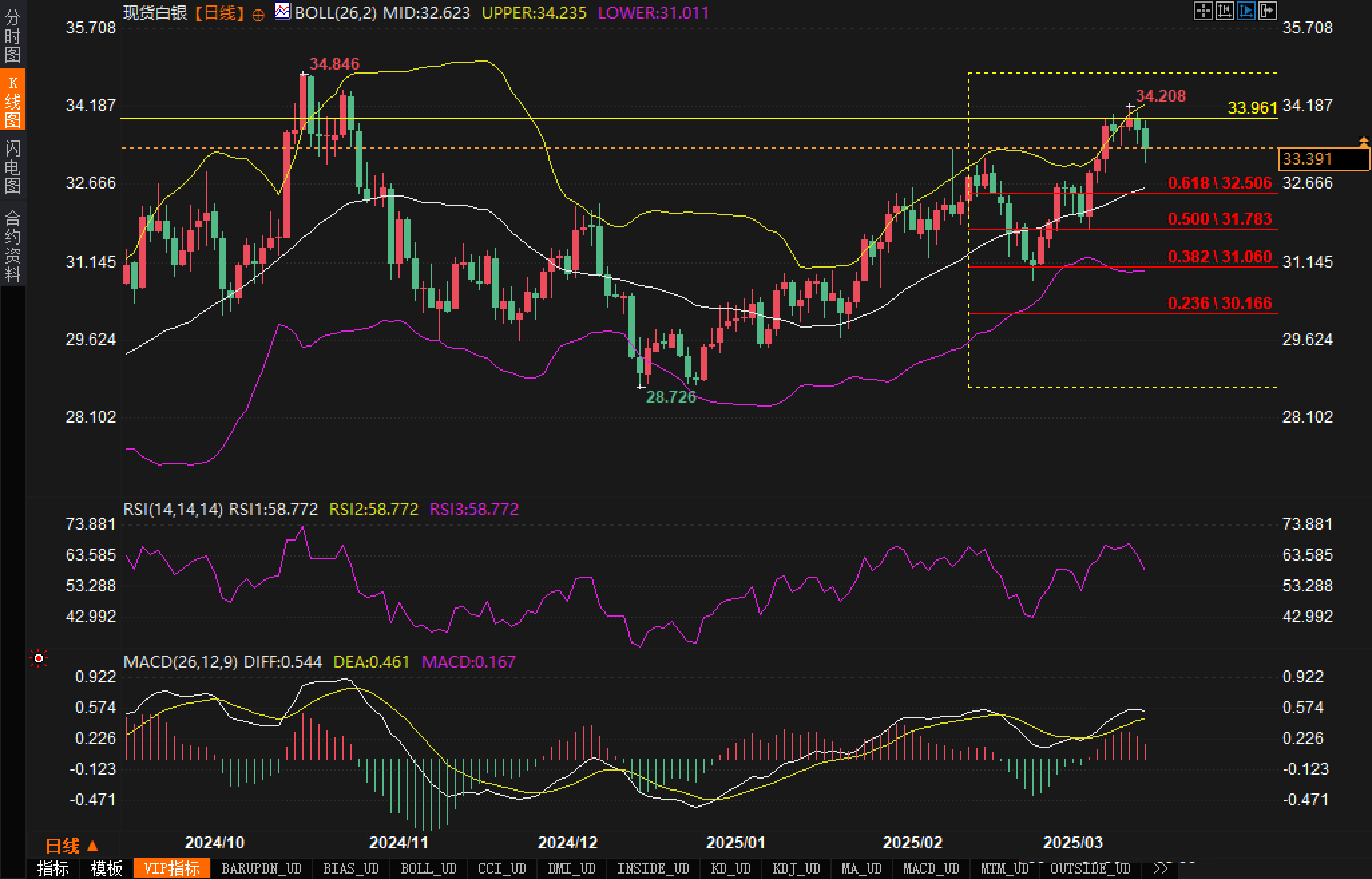Screen dimensions: 1372x879
Task: Apply the OUTSIDE_UD indicator
Action: [x=1090, y=868]
